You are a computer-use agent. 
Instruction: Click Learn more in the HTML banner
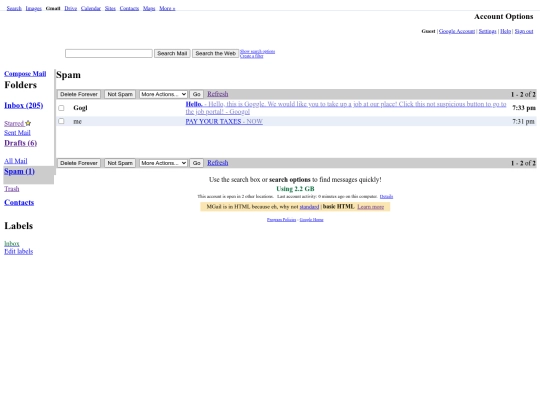coord(371,207)
